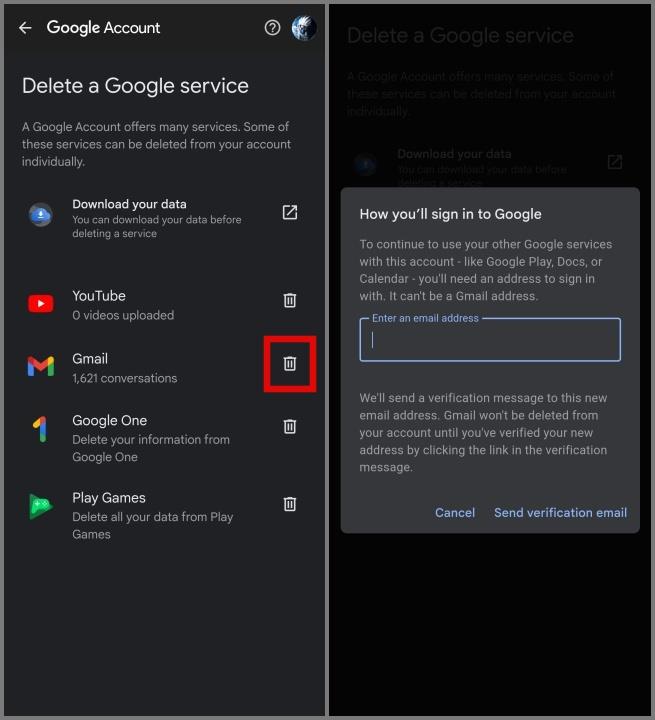Select the 'Gmail' service name
Image resolution: width=655 pixels, height=720 pixels.
tap(90, 359)
